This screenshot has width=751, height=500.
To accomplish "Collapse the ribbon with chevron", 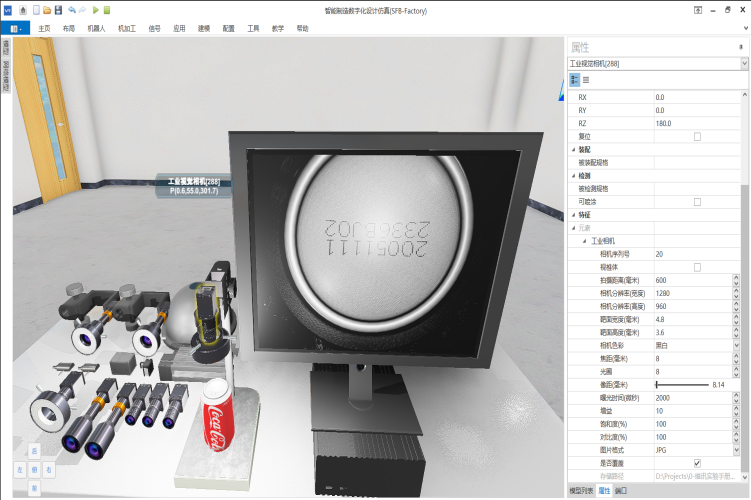I will tap(746, 28).
